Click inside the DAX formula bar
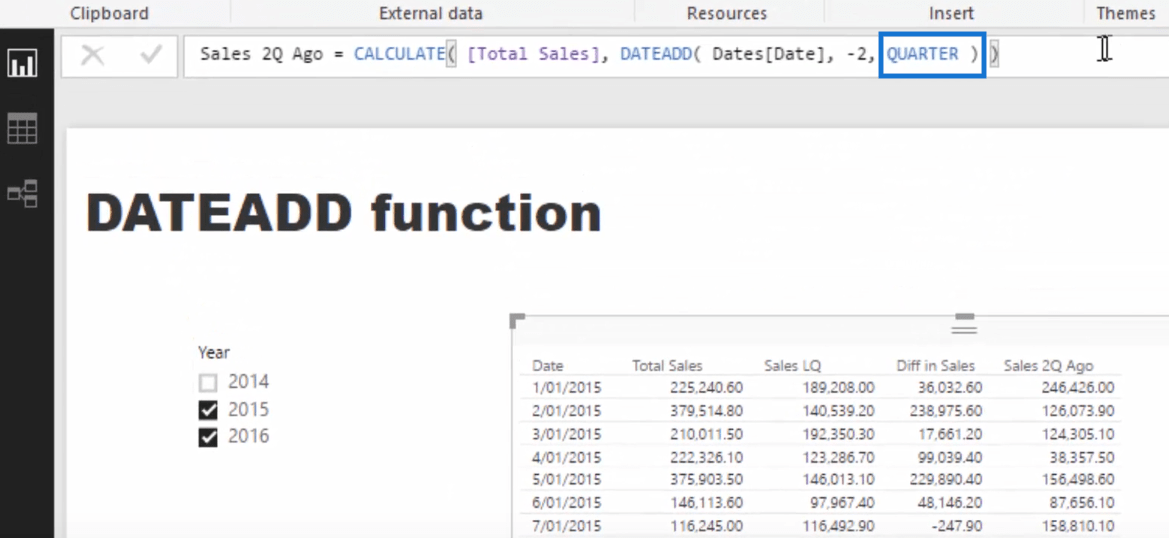The image size is (1169, 538). (x=676, y=55)
